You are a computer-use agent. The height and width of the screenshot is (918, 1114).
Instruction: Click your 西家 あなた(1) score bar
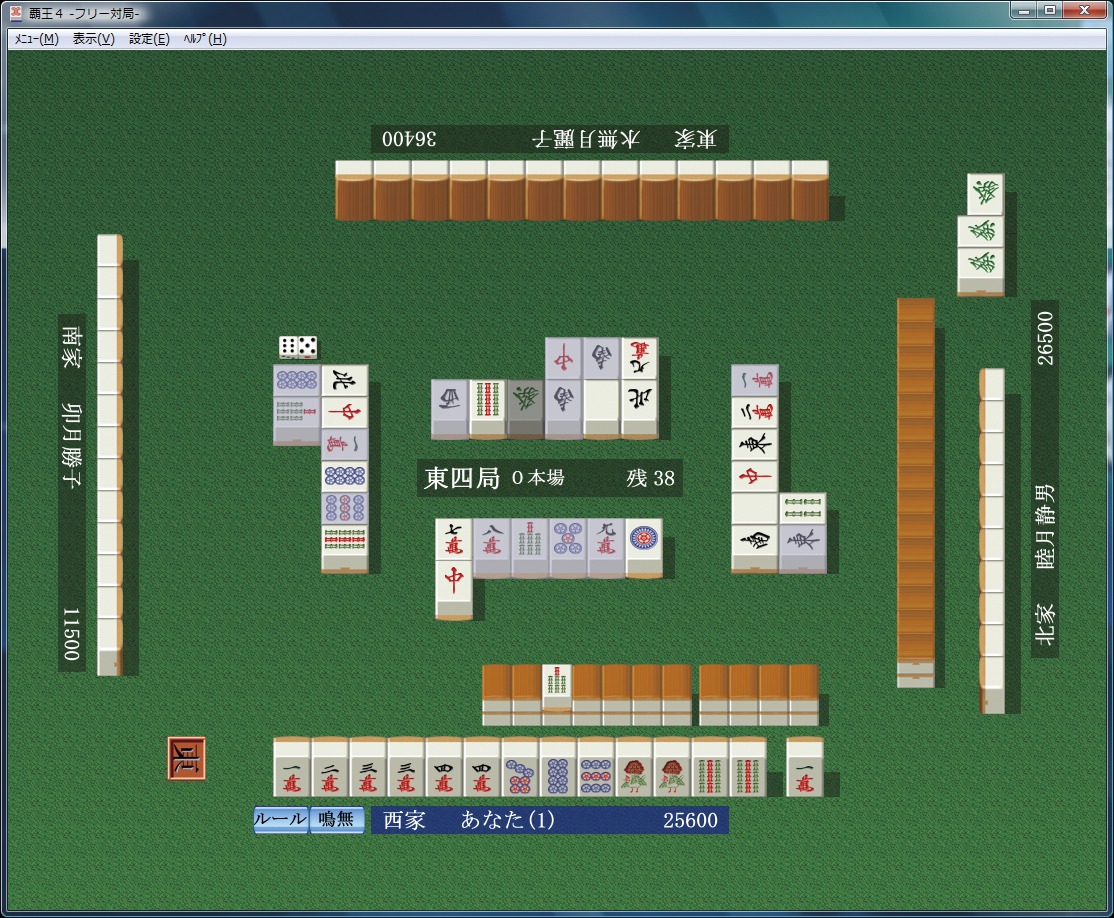click(x=549, y=820)
